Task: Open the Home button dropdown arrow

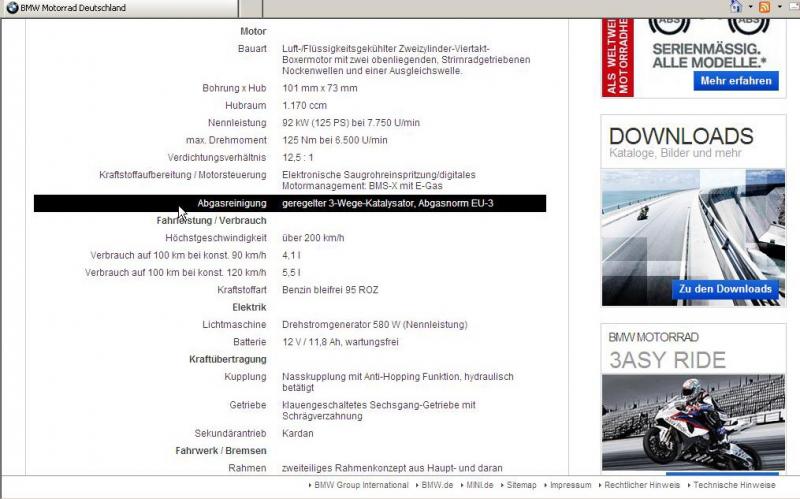Action: pos(751,7)
